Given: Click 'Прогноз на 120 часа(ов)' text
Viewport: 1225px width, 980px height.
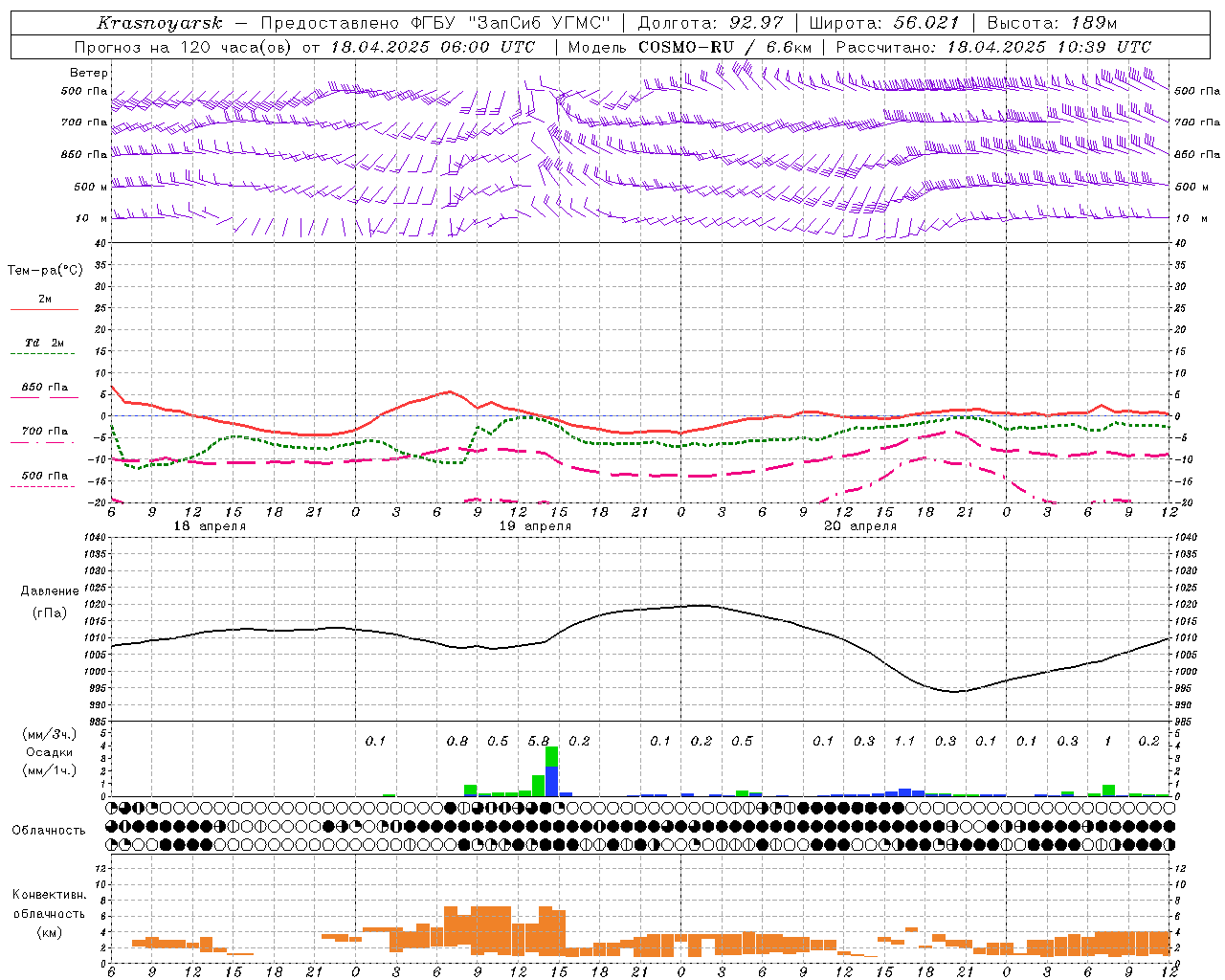Looking at the screenshot, I should (185, 47).
